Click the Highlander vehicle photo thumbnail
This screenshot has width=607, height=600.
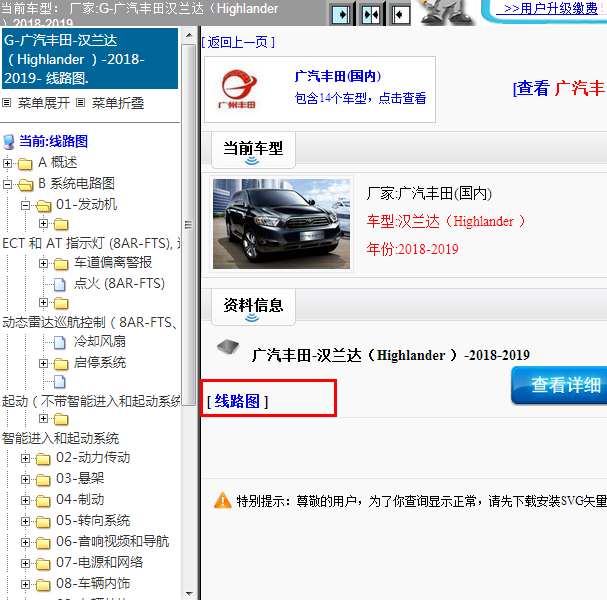(x=281, y=224)
